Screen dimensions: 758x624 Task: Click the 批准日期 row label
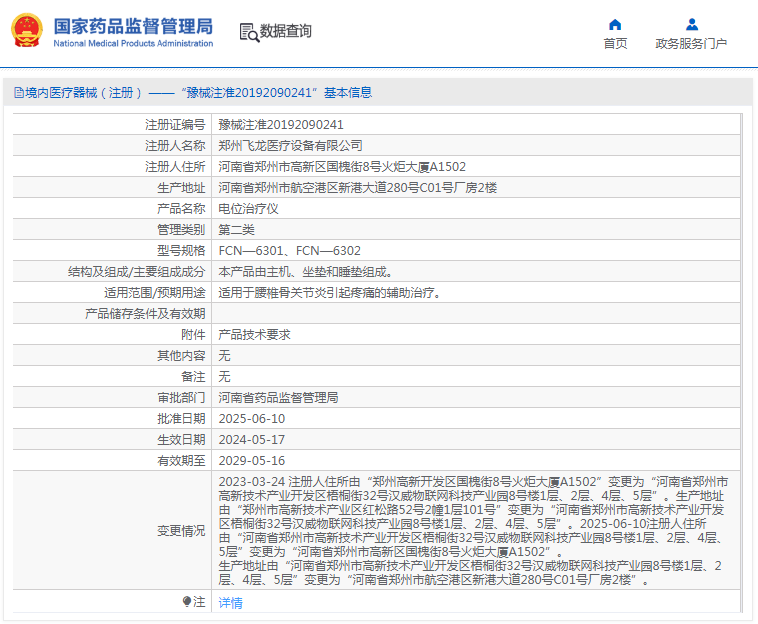pos(181,419)
